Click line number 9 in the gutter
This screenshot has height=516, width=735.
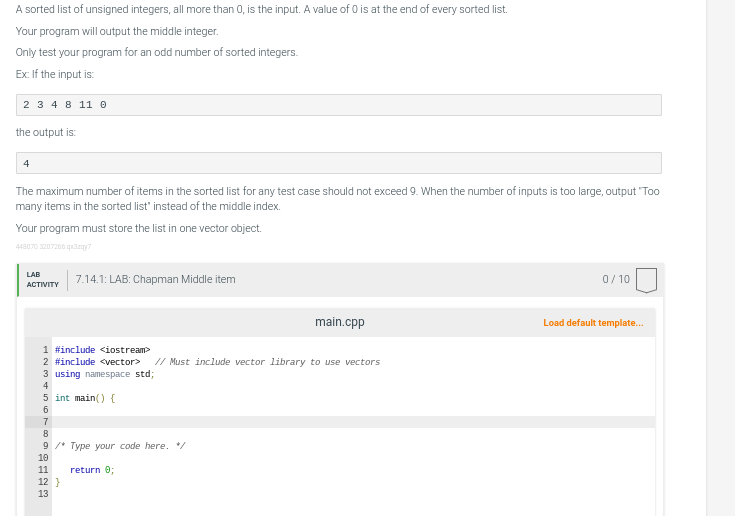tap(45, 446)
